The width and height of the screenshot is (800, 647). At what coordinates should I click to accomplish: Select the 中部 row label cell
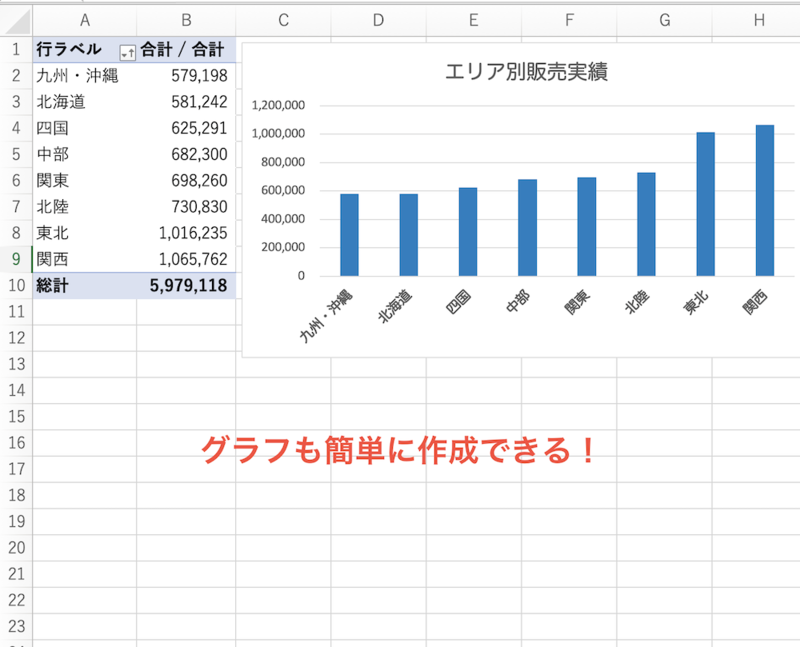tap(85, 154)
